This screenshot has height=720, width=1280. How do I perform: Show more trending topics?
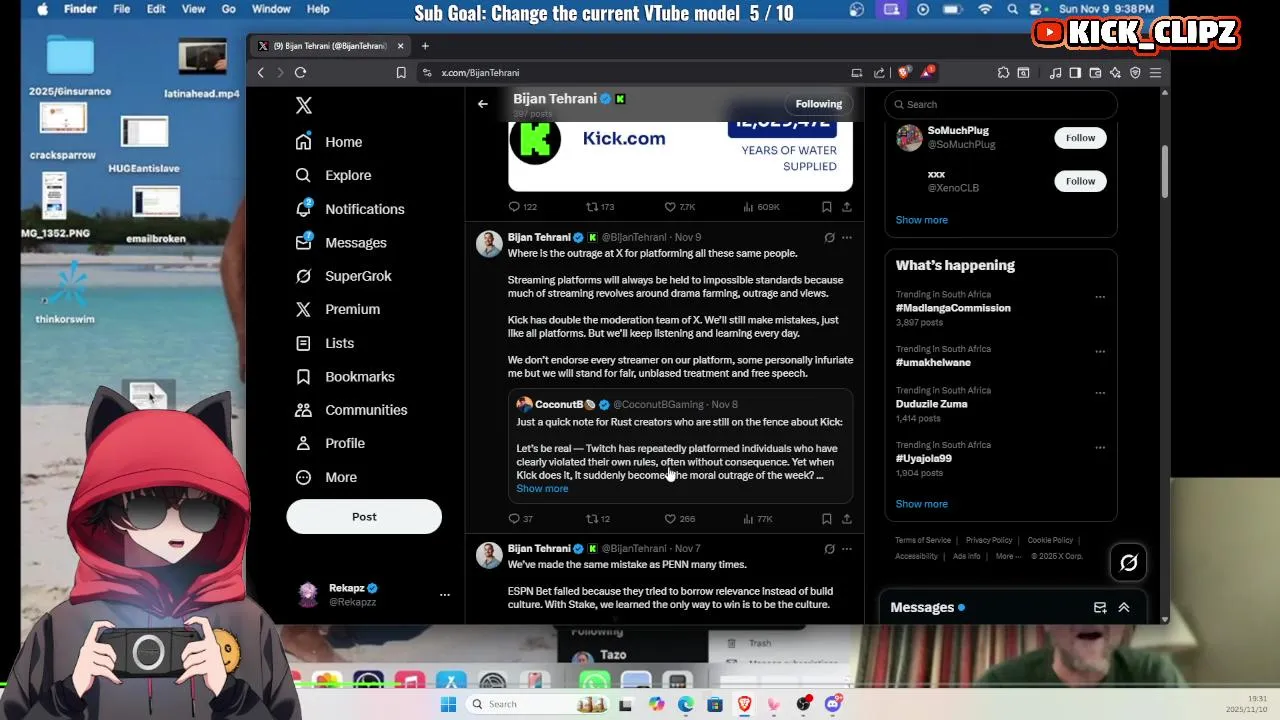coord(922,504)
